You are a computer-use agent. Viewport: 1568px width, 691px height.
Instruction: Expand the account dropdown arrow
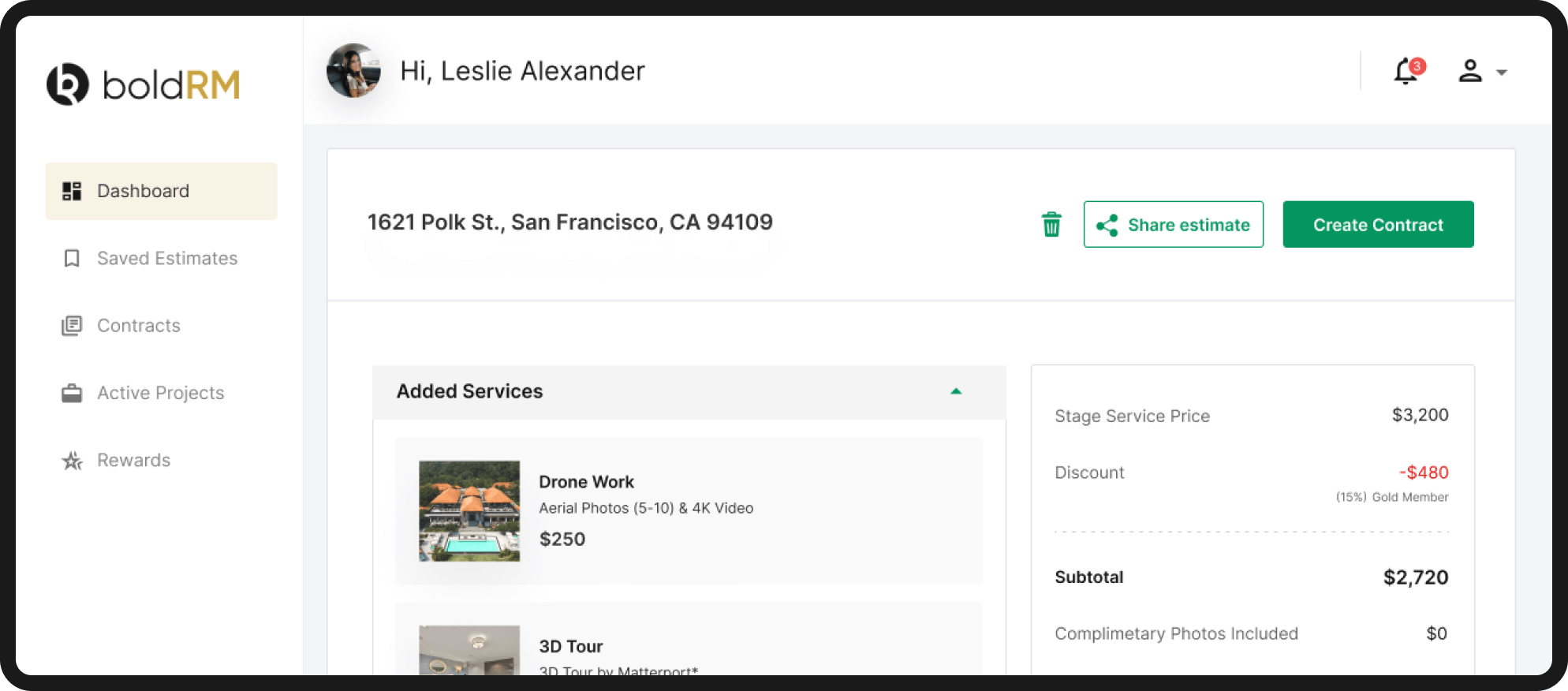[1502, 73]
